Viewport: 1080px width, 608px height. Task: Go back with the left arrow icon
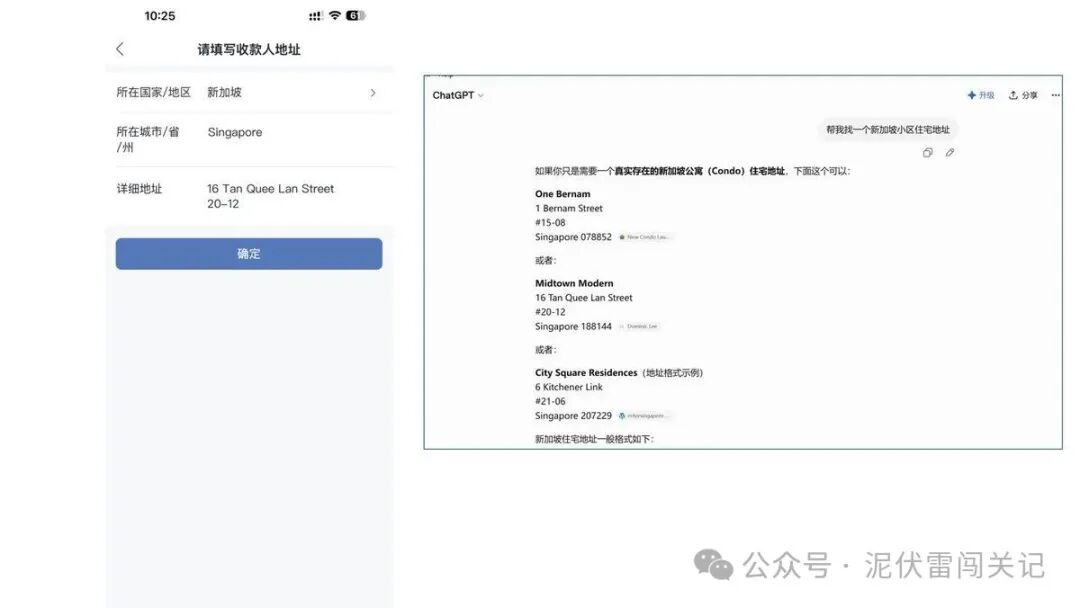[120, 49]
